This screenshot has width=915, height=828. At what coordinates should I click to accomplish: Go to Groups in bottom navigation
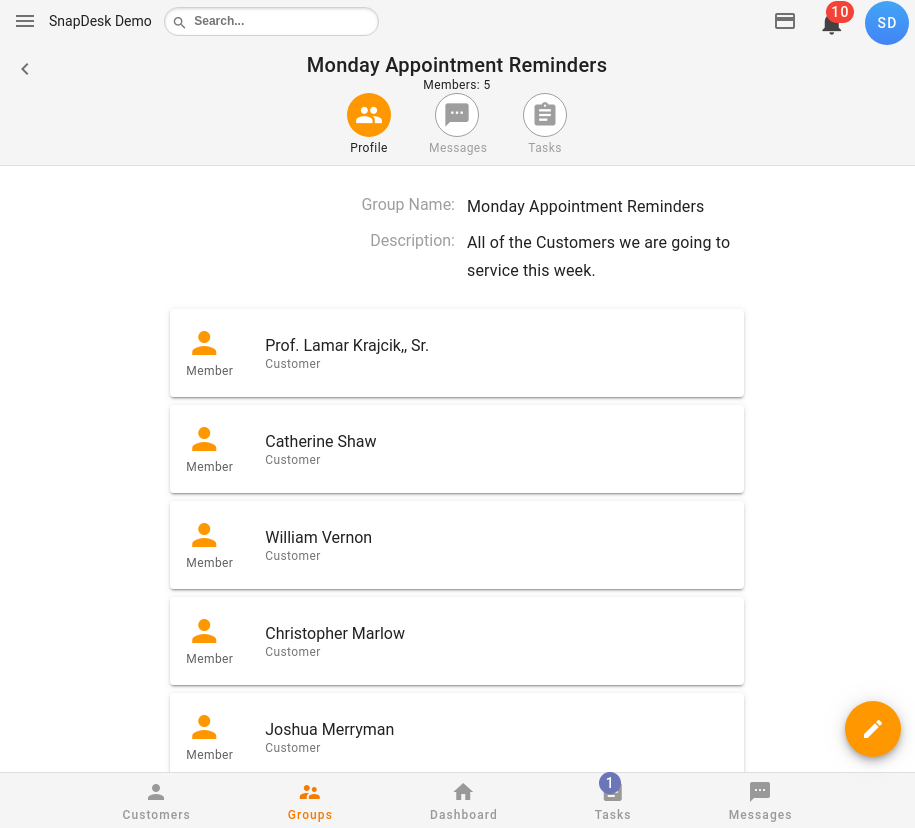point(310,801)
